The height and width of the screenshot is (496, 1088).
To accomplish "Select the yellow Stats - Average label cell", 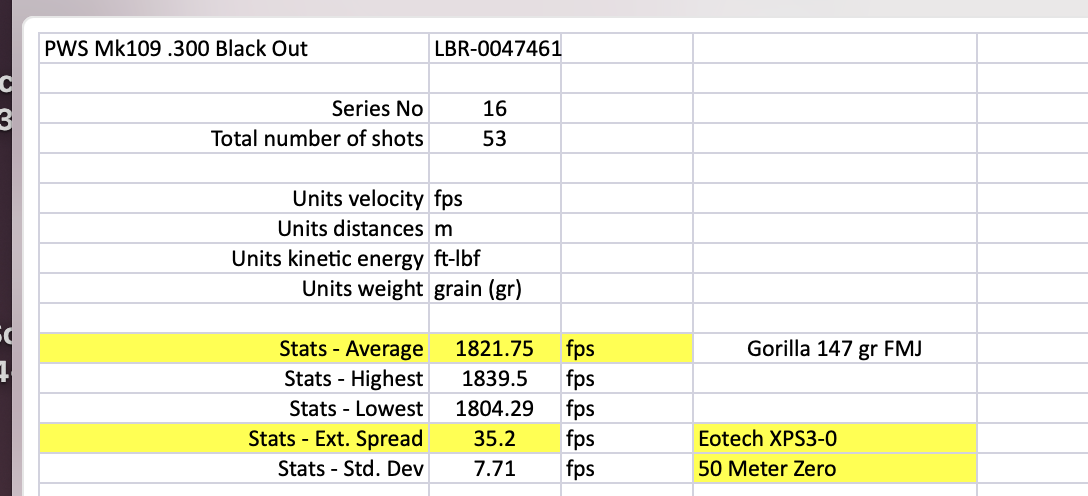I will pos(234,348).
